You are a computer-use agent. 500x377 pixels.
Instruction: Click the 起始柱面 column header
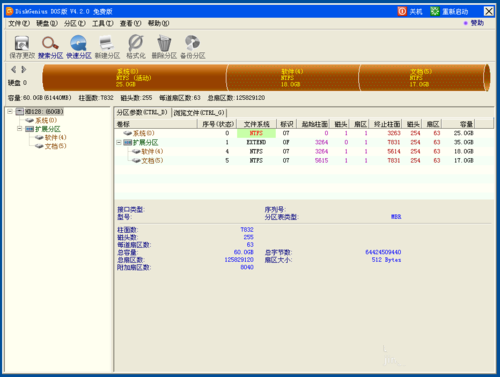click(x=314, y=124)
